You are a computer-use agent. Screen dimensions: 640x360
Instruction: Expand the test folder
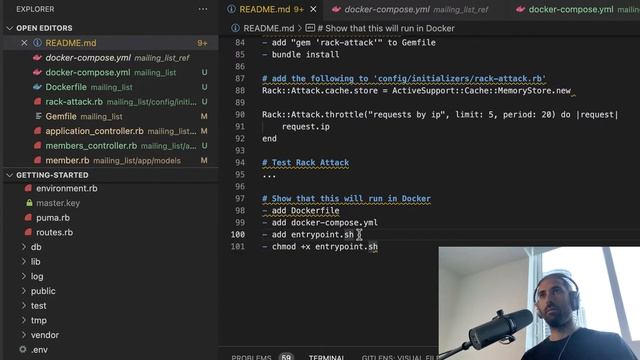click(24, 306)
